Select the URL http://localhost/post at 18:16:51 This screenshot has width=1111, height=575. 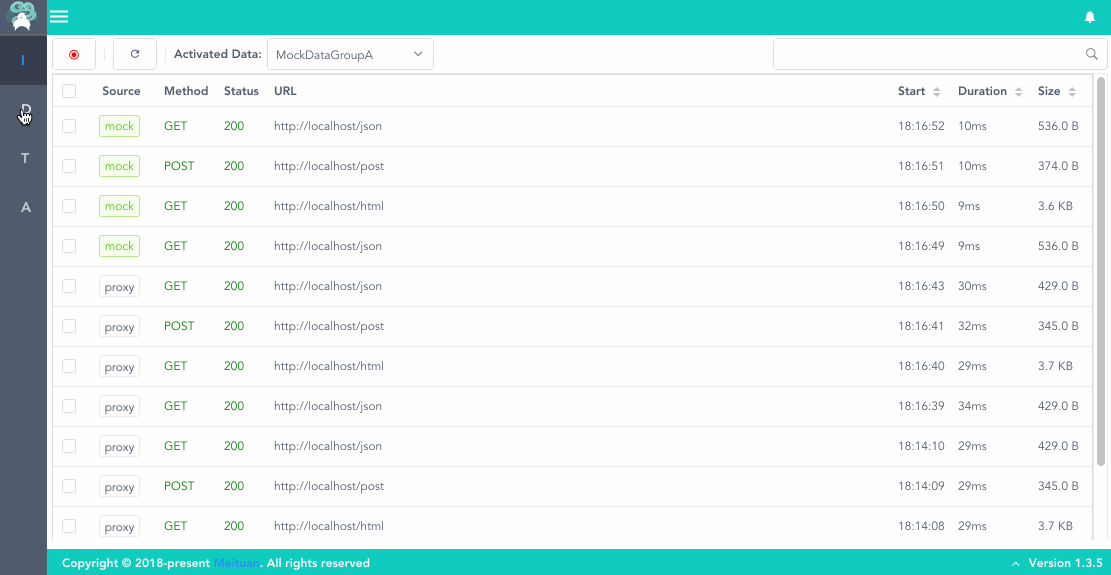click(x=329, y=166)
